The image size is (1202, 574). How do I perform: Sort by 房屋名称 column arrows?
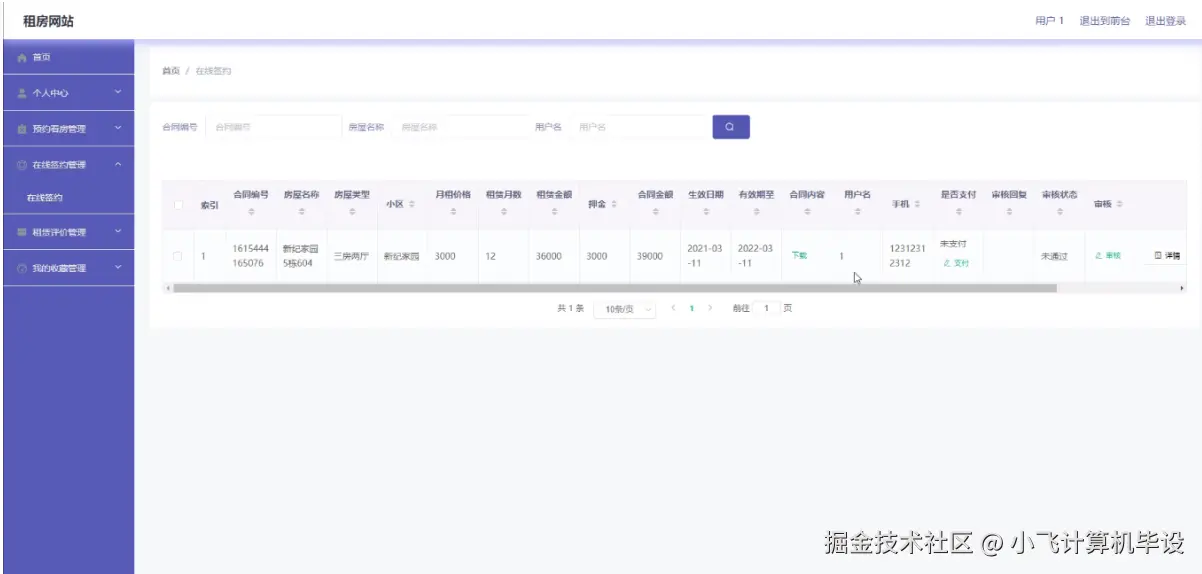coord(301,212)
